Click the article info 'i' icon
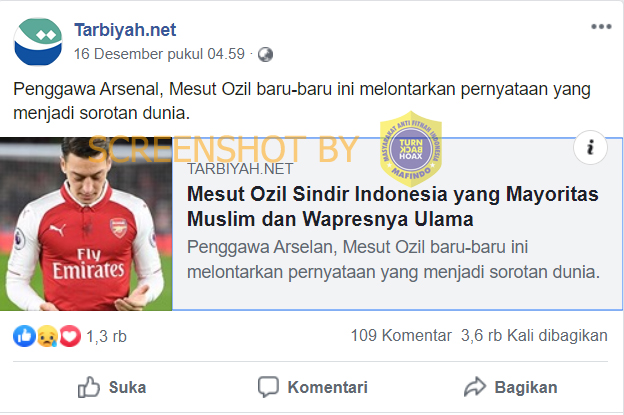 click(591, 148)
